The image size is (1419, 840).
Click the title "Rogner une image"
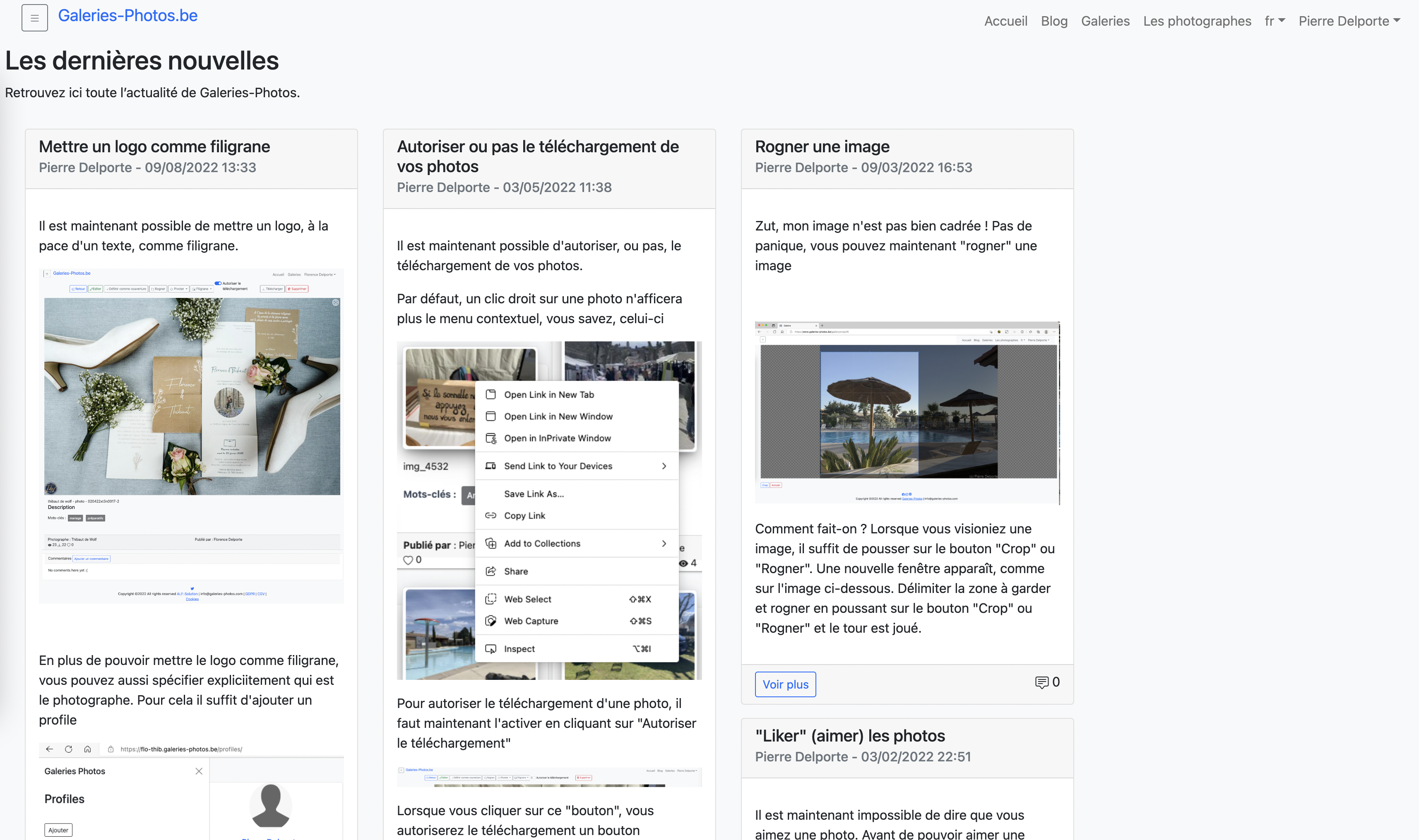pos(822,146)
